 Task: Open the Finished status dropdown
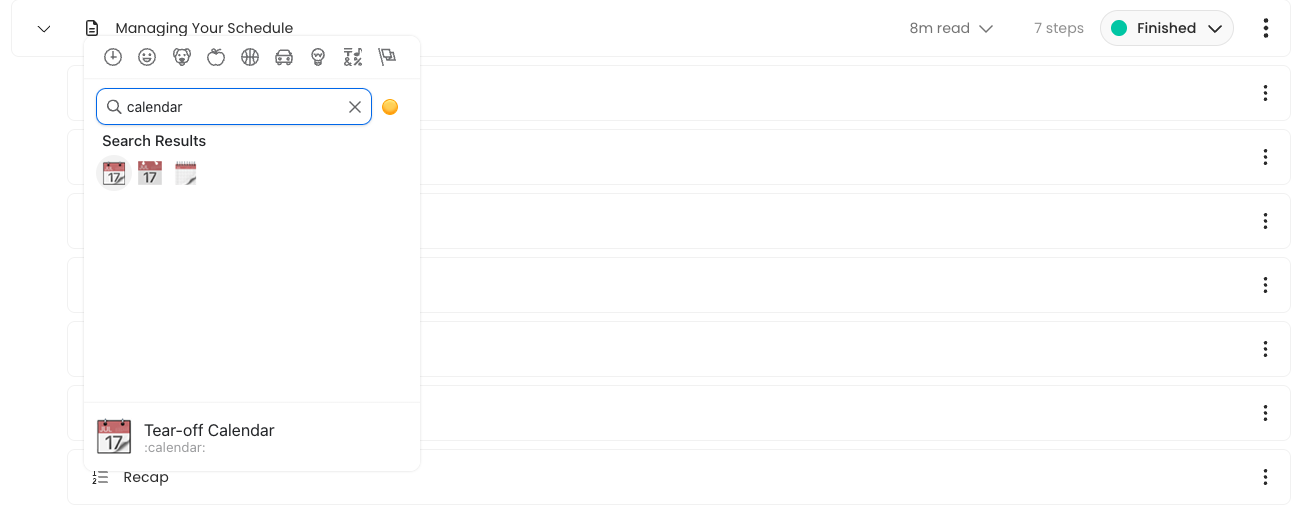click(1166, 29)
